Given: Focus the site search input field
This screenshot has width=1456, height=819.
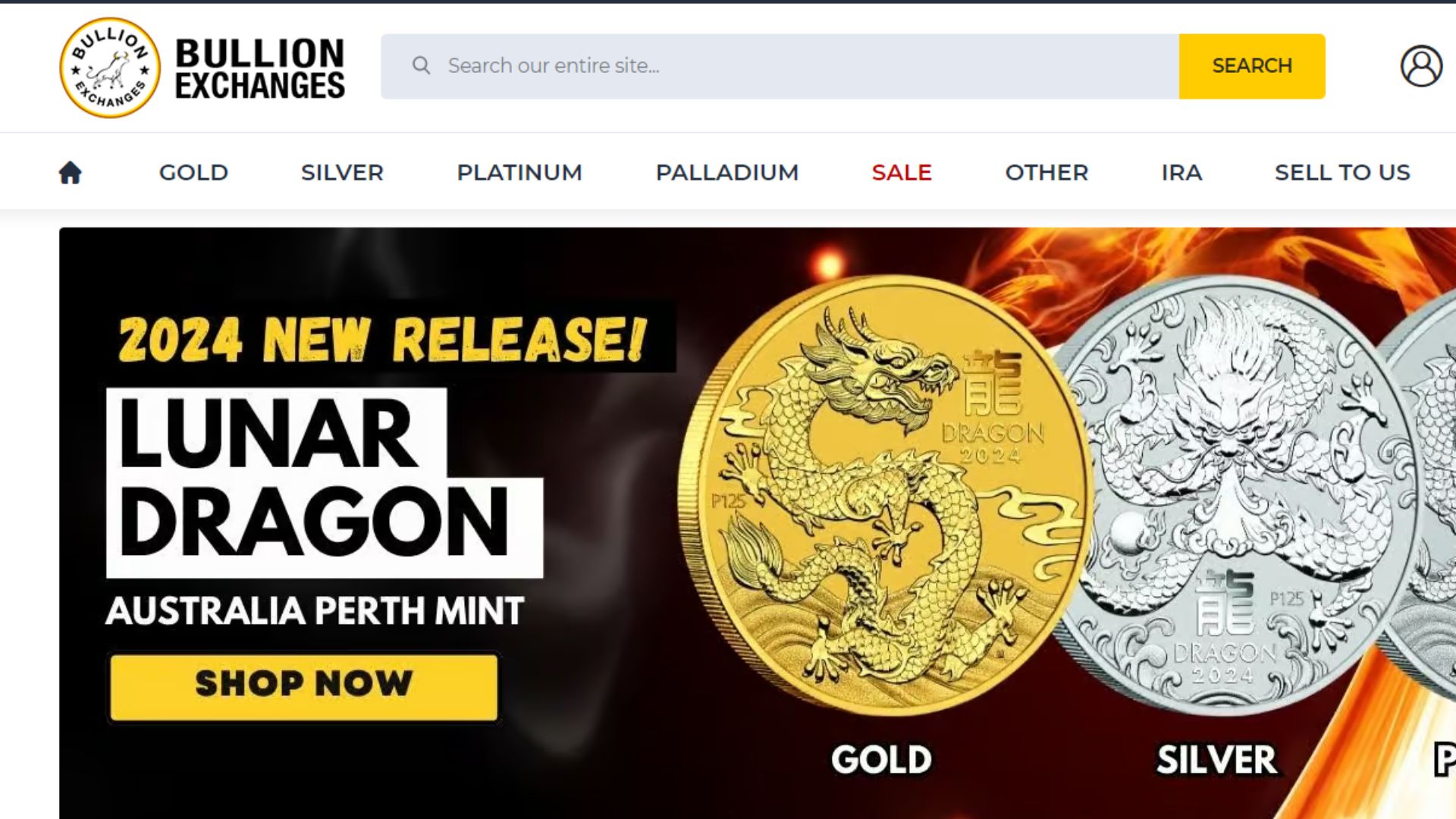Looking at the screenshot, I should pos(780,66).
